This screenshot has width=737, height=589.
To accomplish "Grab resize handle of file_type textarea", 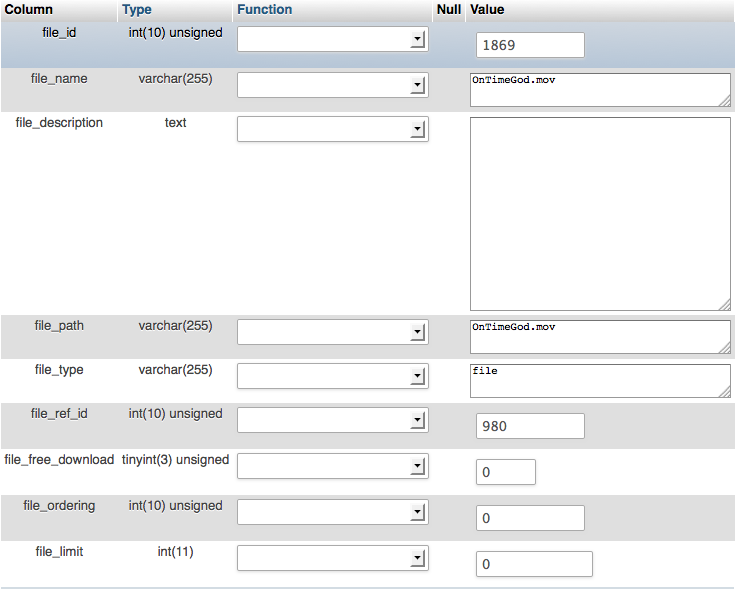I will (x=725, y=392).
